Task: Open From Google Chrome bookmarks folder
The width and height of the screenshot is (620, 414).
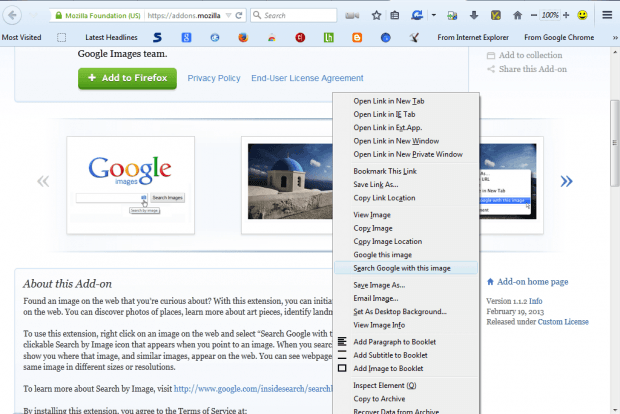Action: pos(559,38)
